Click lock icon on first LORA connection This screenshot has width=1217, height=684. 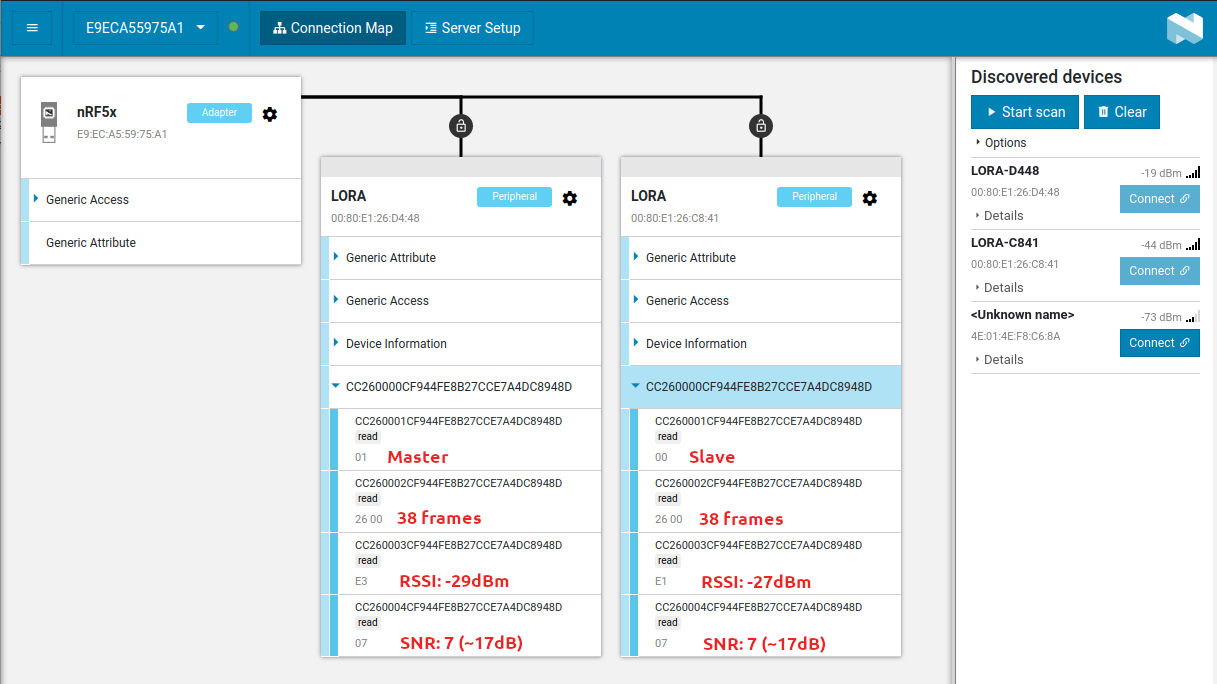(461, 126)
